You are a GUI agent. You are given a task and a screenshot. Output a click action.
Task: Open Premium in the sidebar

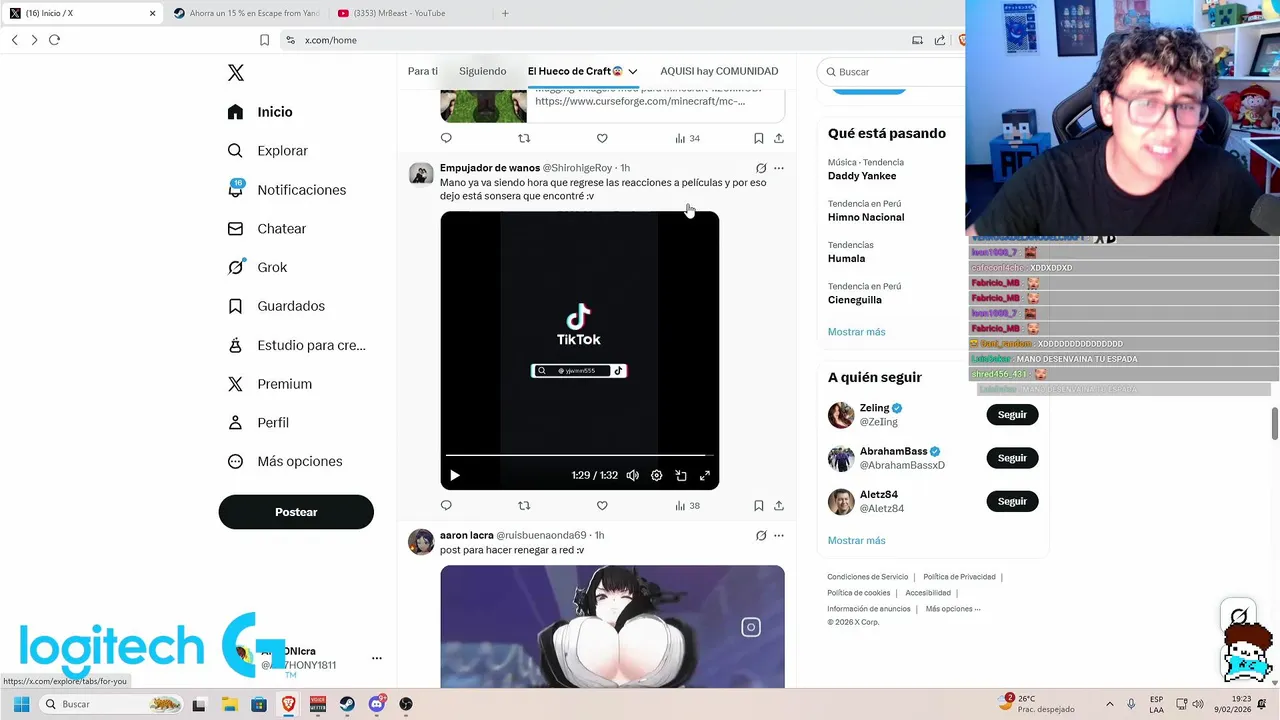(x=269, y=384)
